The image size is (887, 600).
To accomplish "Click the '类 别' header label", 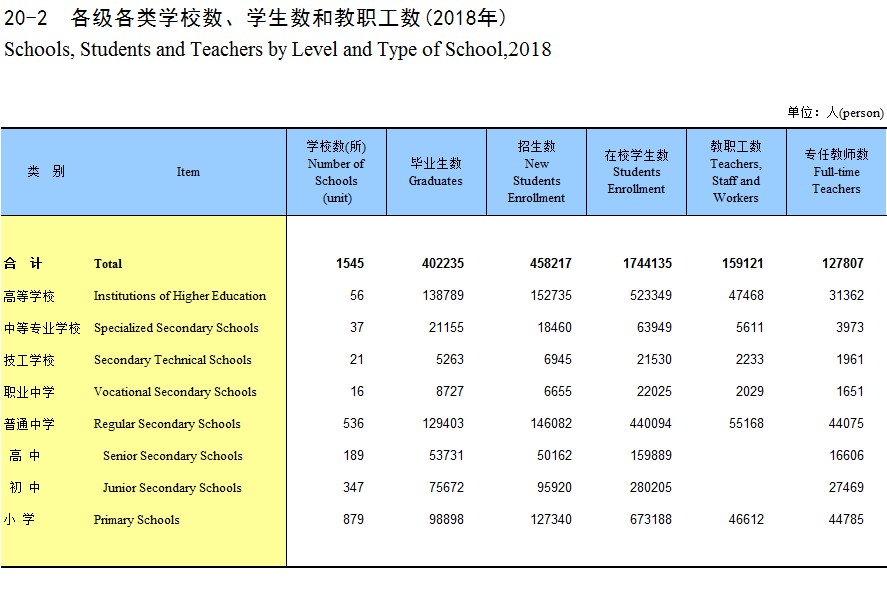I will (x=46, y=171).
